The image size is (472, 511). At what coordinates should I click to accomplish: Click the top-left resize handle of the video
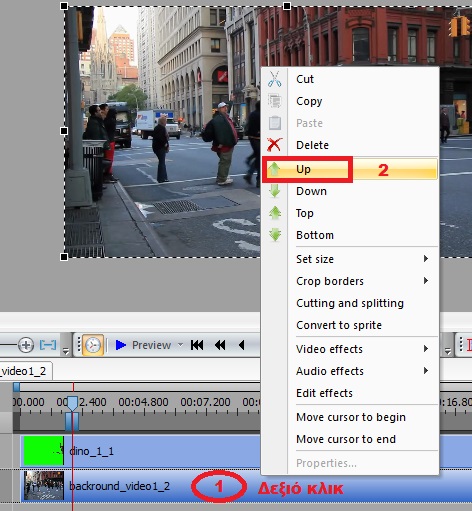tap(64, 6)
